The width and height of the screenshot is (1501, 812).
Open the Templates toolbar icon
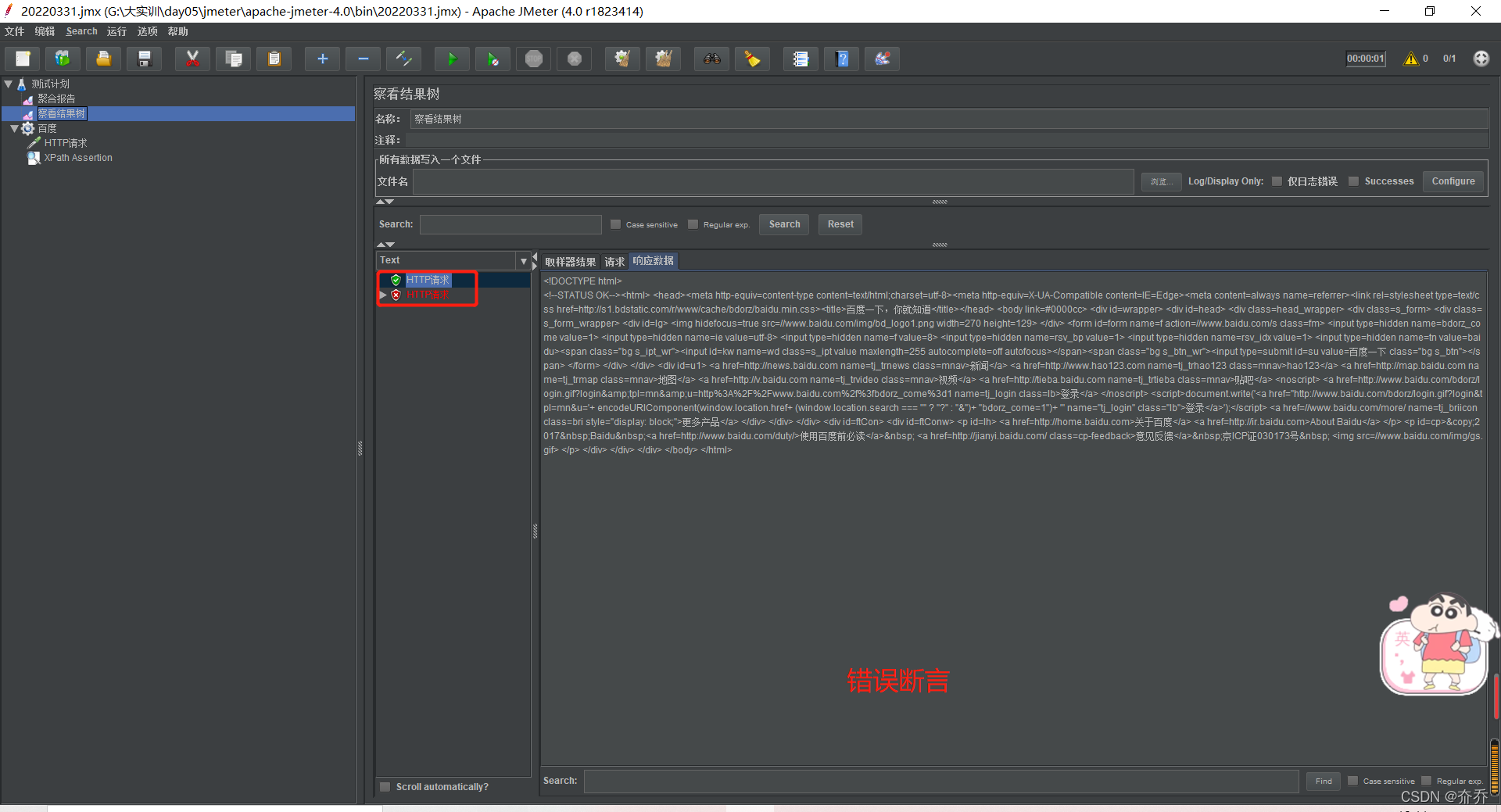point(63,59)
